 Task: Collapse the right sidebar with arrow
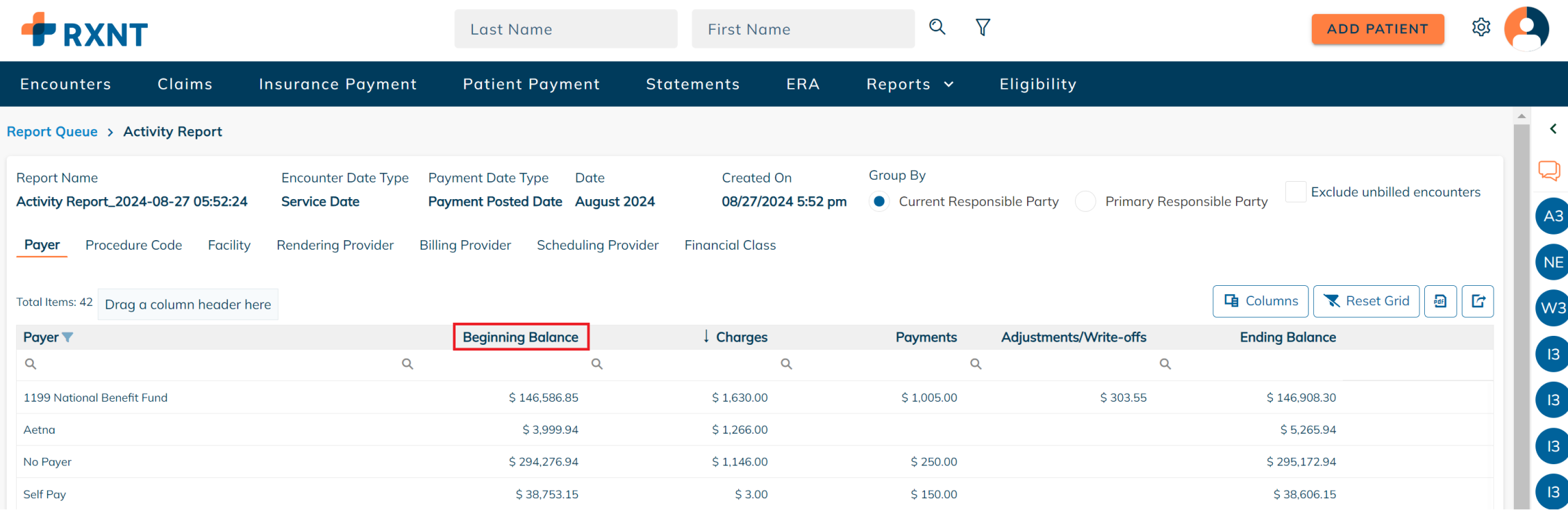tap(1553, 129)
